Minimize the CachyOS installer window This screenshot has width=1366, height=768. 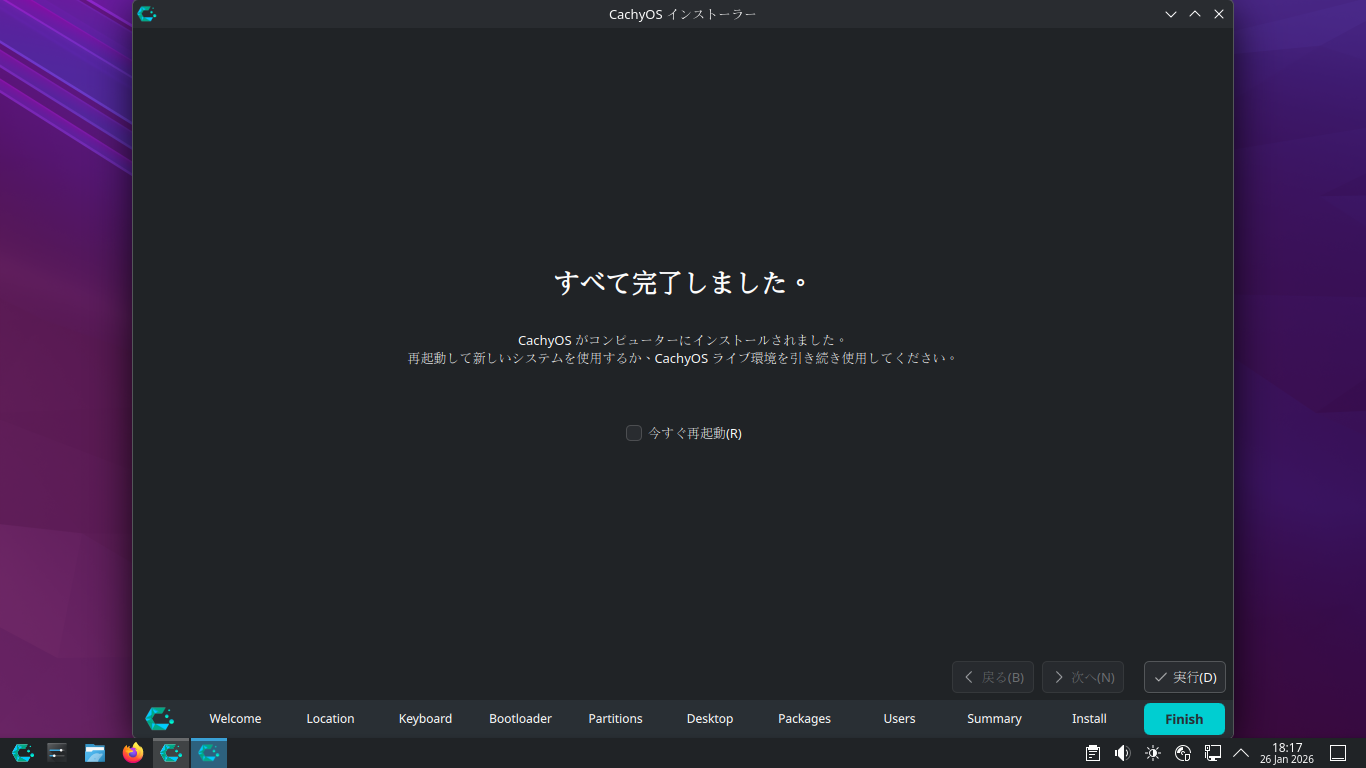pyautogui.click(x=1171, y=14)
